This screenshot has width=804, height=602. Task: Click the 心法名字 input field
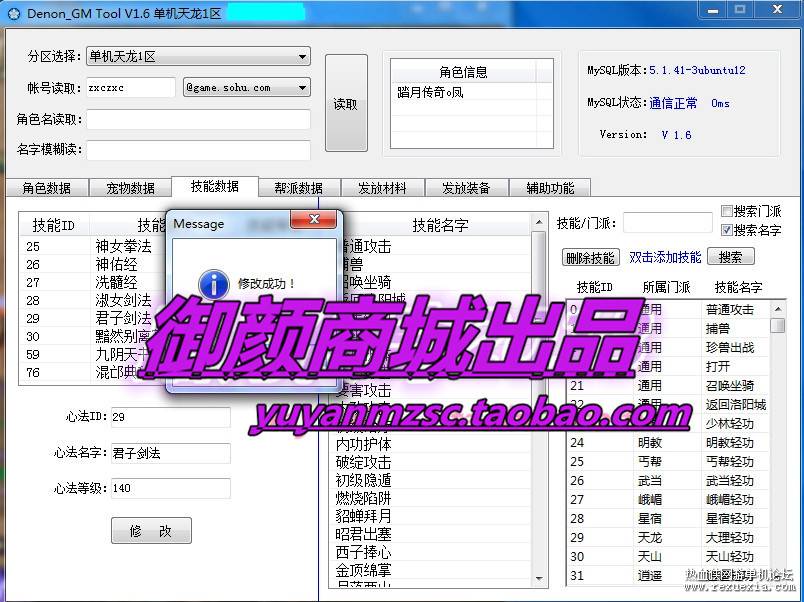[x=170, y=453]
